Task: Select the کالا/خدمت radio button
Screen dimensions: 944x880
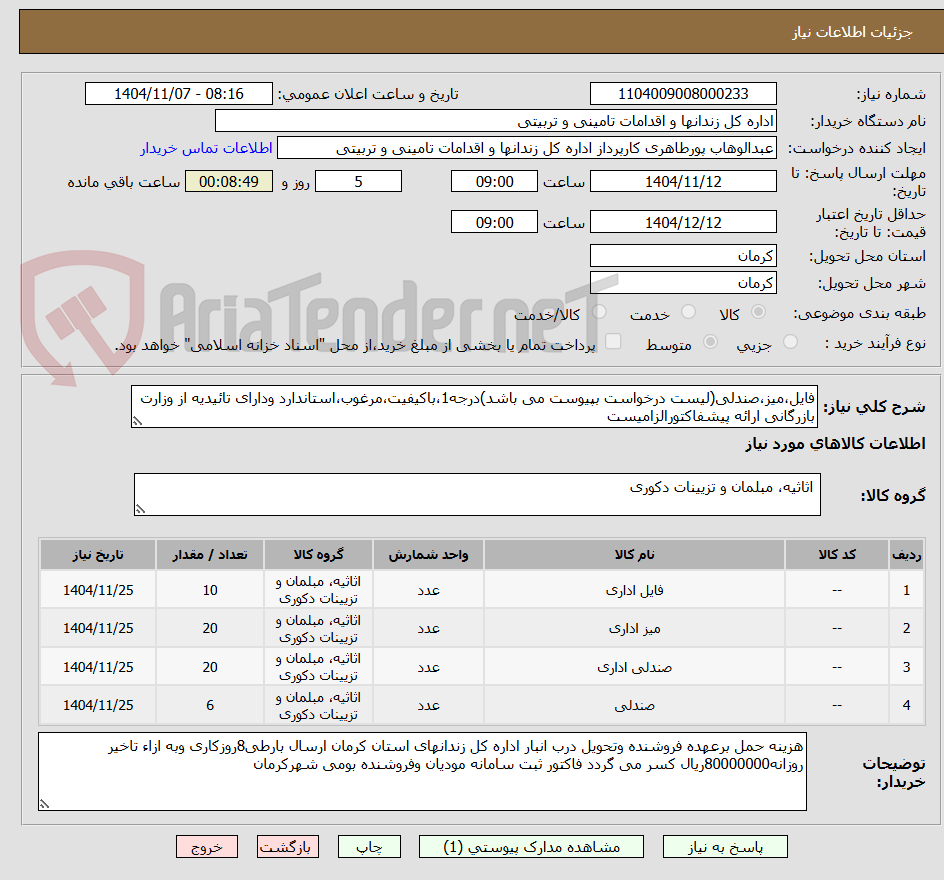Action: (x=599, y=311)
